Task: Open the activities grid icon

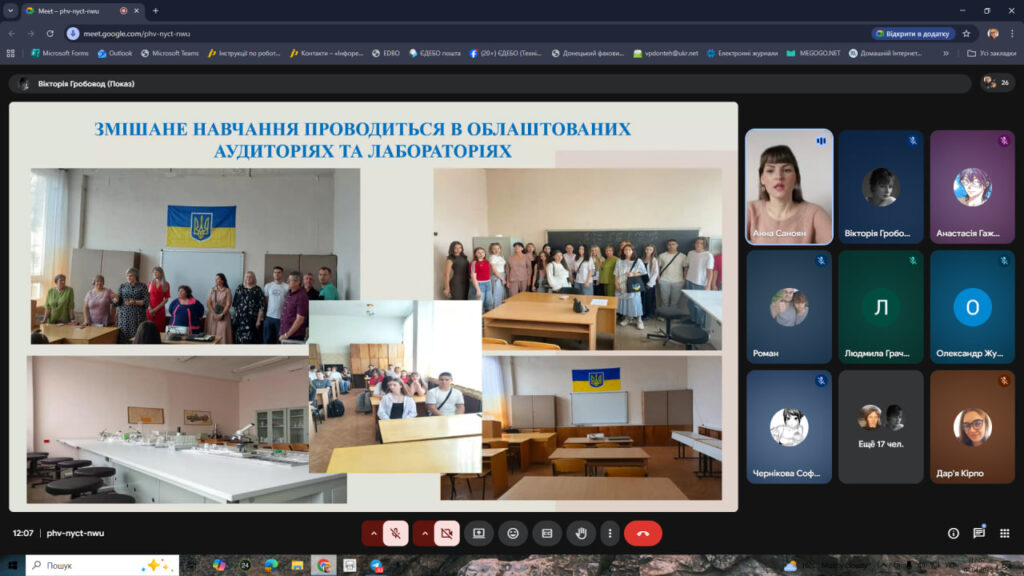Action: pyautogui.click(x=1004, y=533)
